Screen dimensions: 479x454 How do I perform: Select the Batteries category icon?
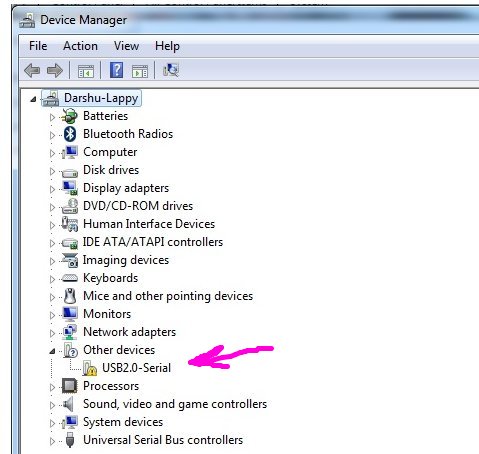pyautogui.click(x=69, y=116)
